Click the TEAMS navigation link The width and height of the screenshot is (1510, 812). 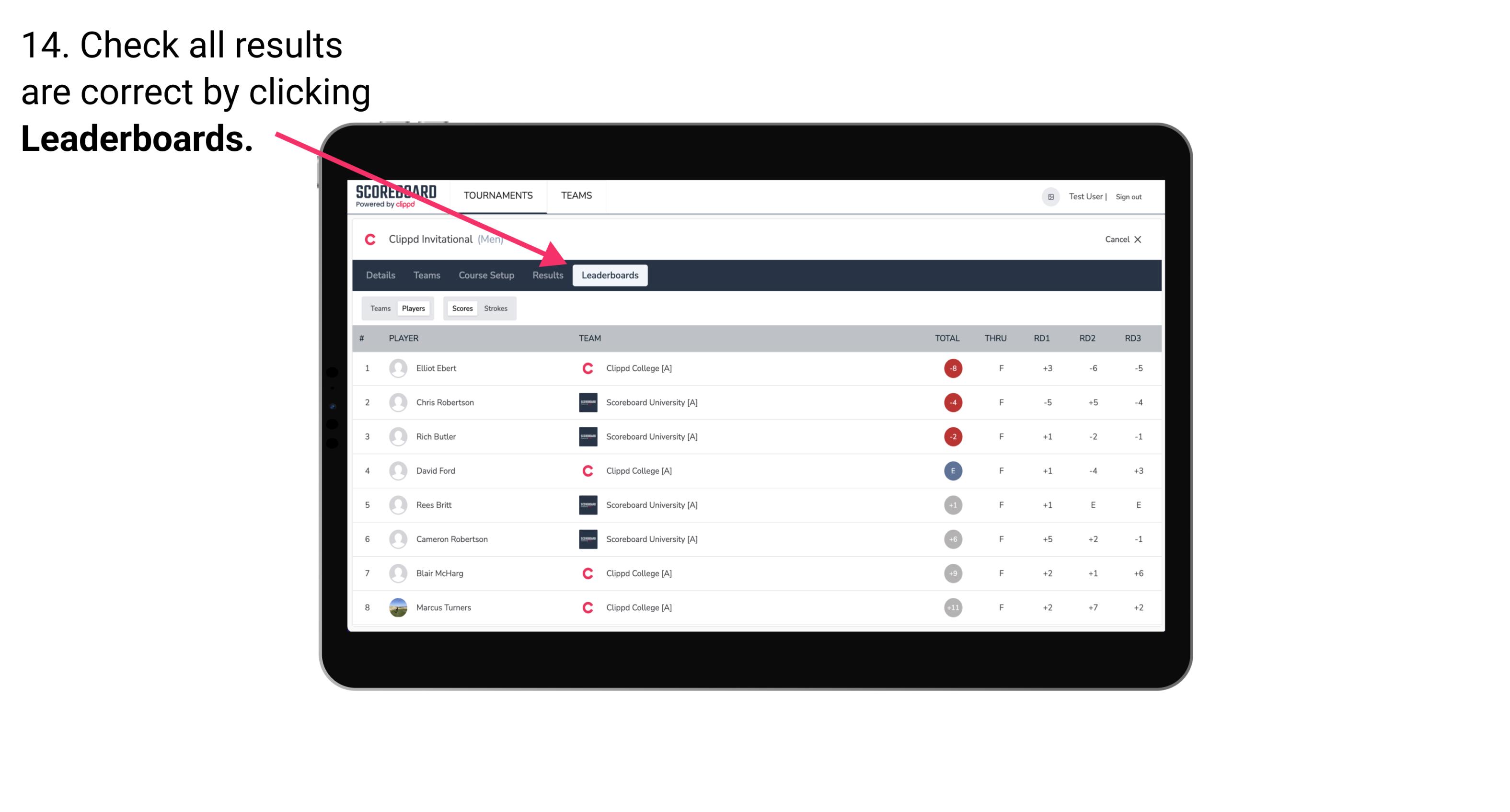[576, 196]
